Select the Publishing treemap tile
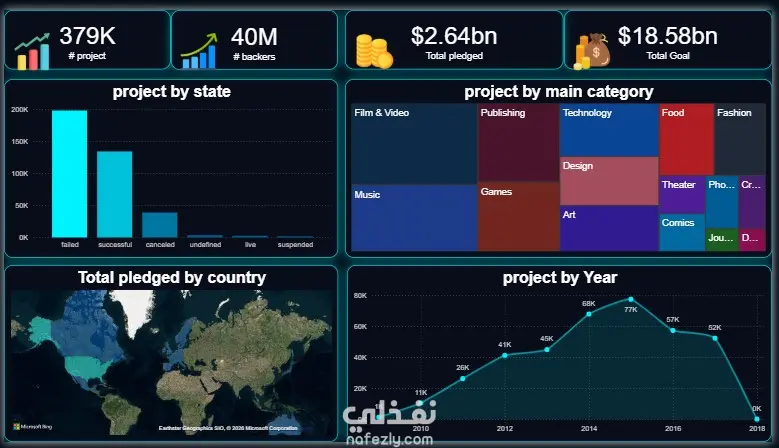 [x=519, y=143]
